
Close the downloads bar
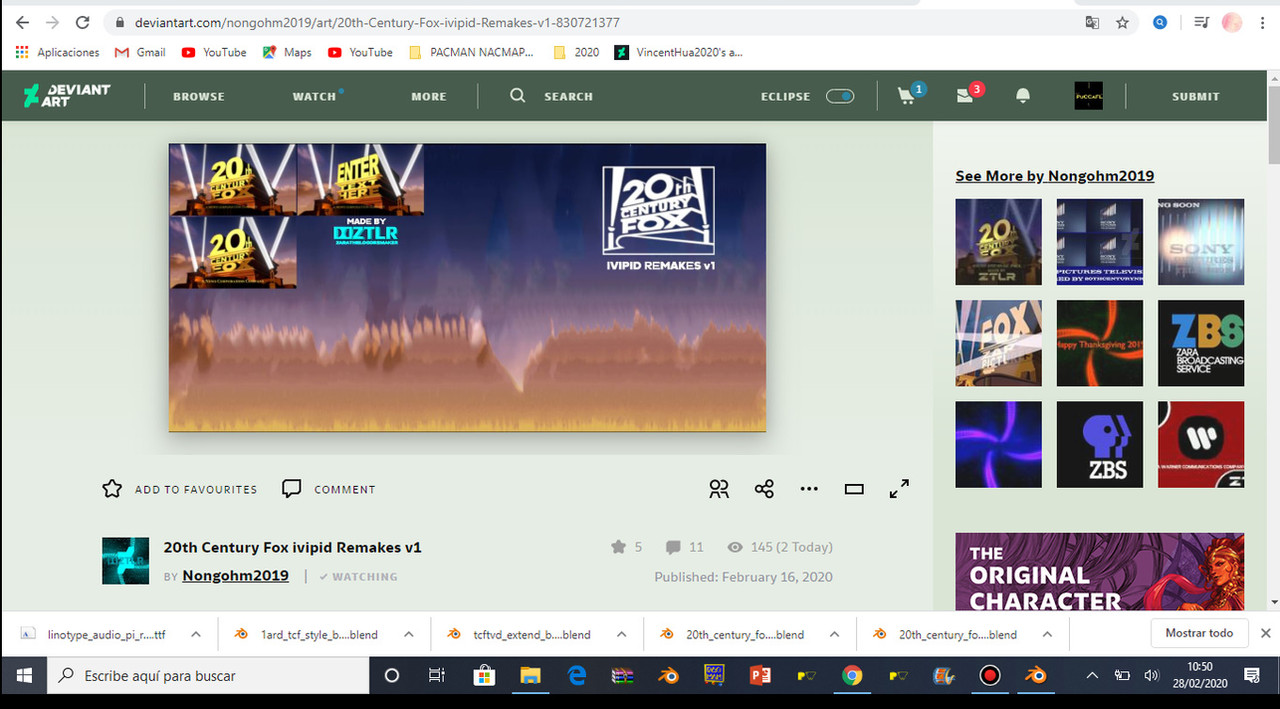(1265, 633)
